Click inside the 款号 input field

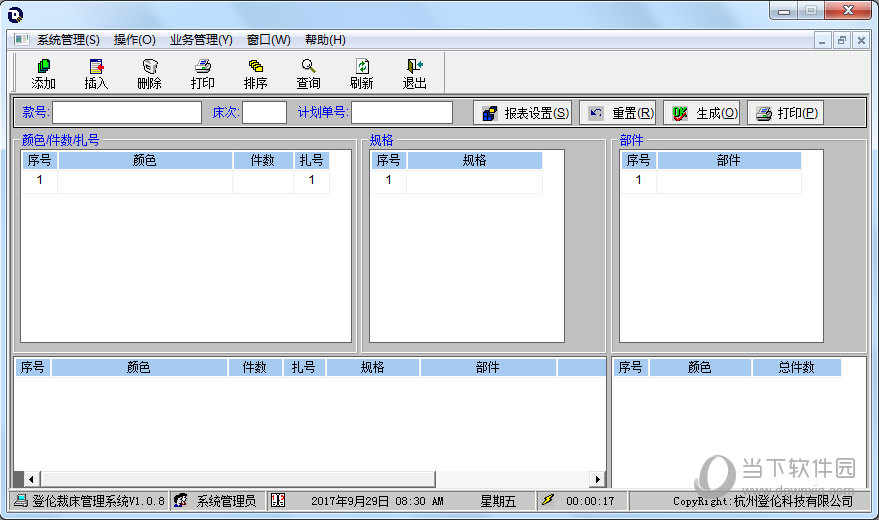(127, 113)
